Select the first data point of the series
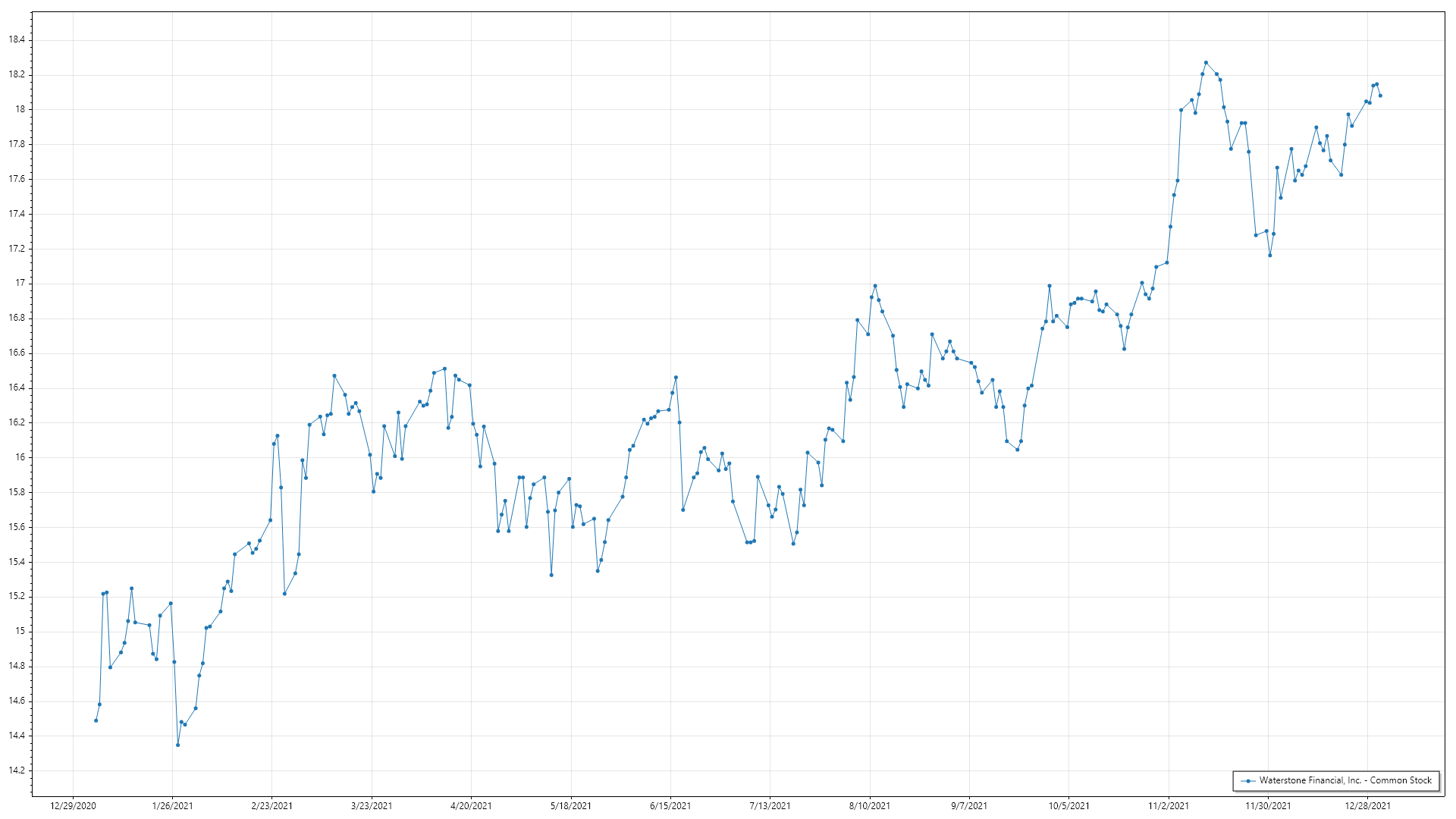 [x=96, y=720]
